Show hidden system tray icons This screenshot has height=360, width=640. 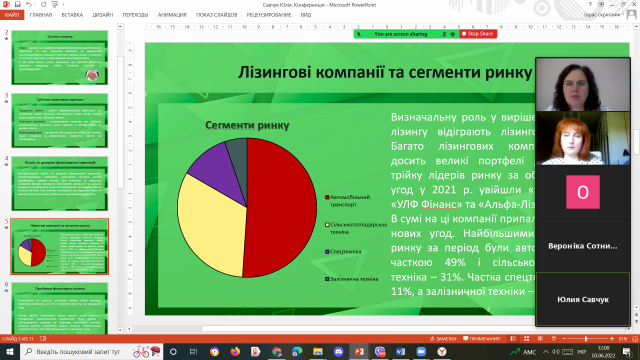[x=546, y=351]
